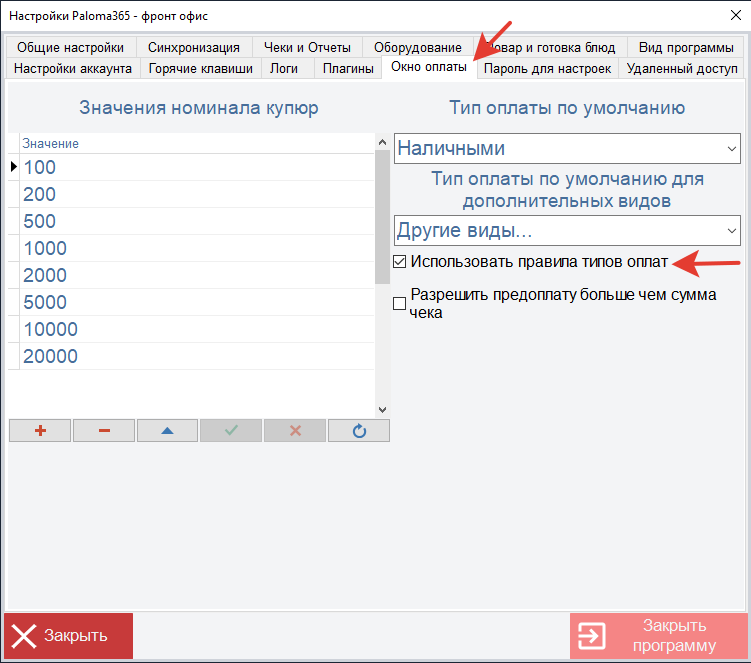This screenshot has width=751, height=663.
Task: Select the value row '5000'
Action: [196, 302]
